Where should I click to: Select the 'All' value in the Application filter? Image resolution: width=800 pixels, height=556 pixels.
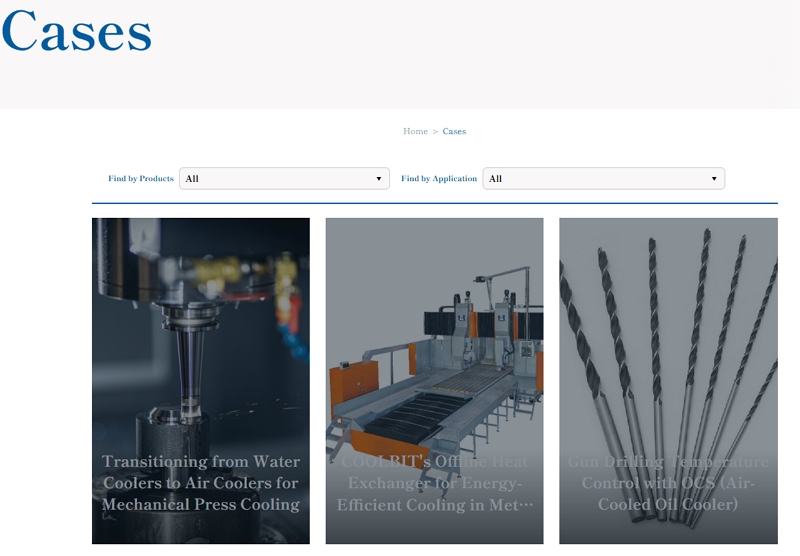pyautogui.click(x=496, y=179)
